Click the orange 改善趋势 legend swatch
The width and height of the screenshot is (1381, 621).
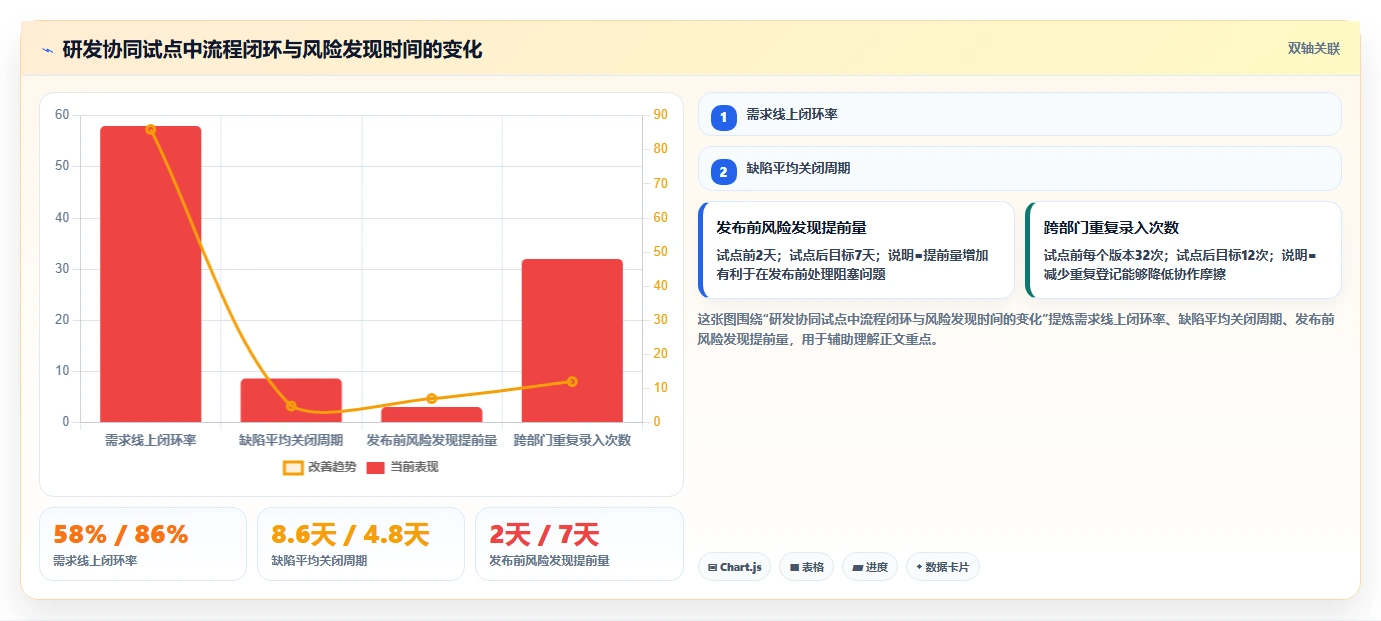(293, 467)
